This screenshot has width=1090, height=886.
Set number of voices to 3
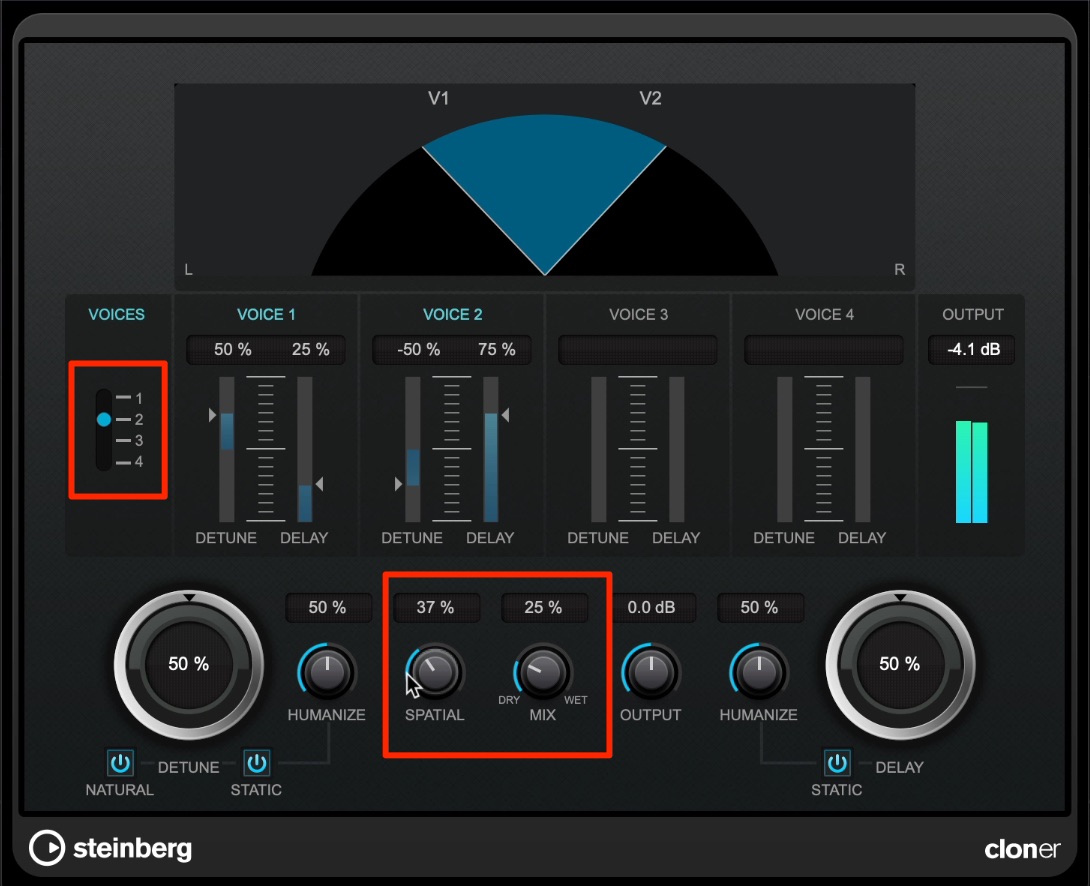point(130,441)
